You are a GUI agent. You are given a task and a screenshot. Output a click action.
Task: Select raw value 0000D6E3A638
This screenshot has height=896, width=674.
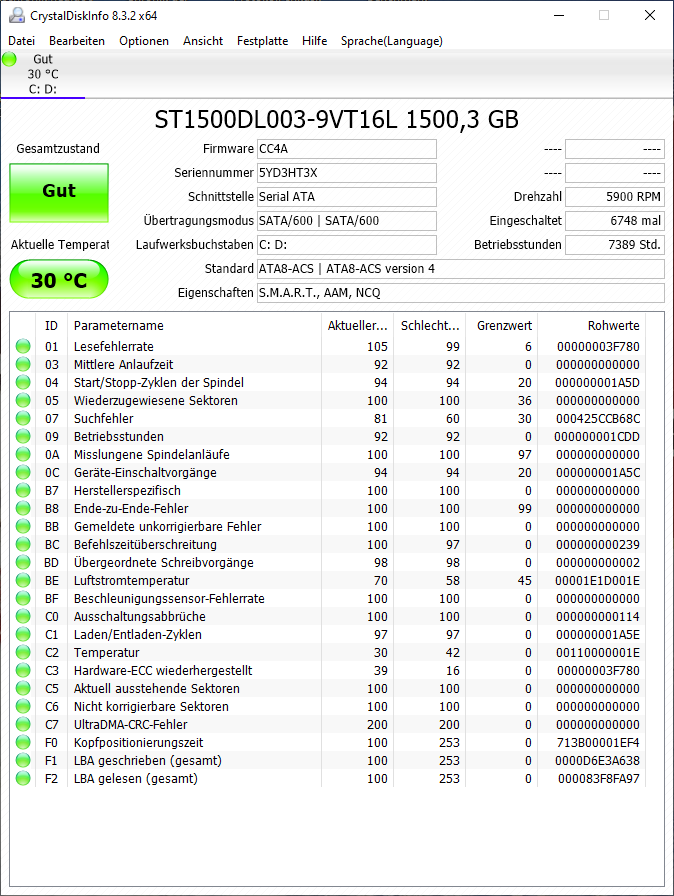(597, 761)
